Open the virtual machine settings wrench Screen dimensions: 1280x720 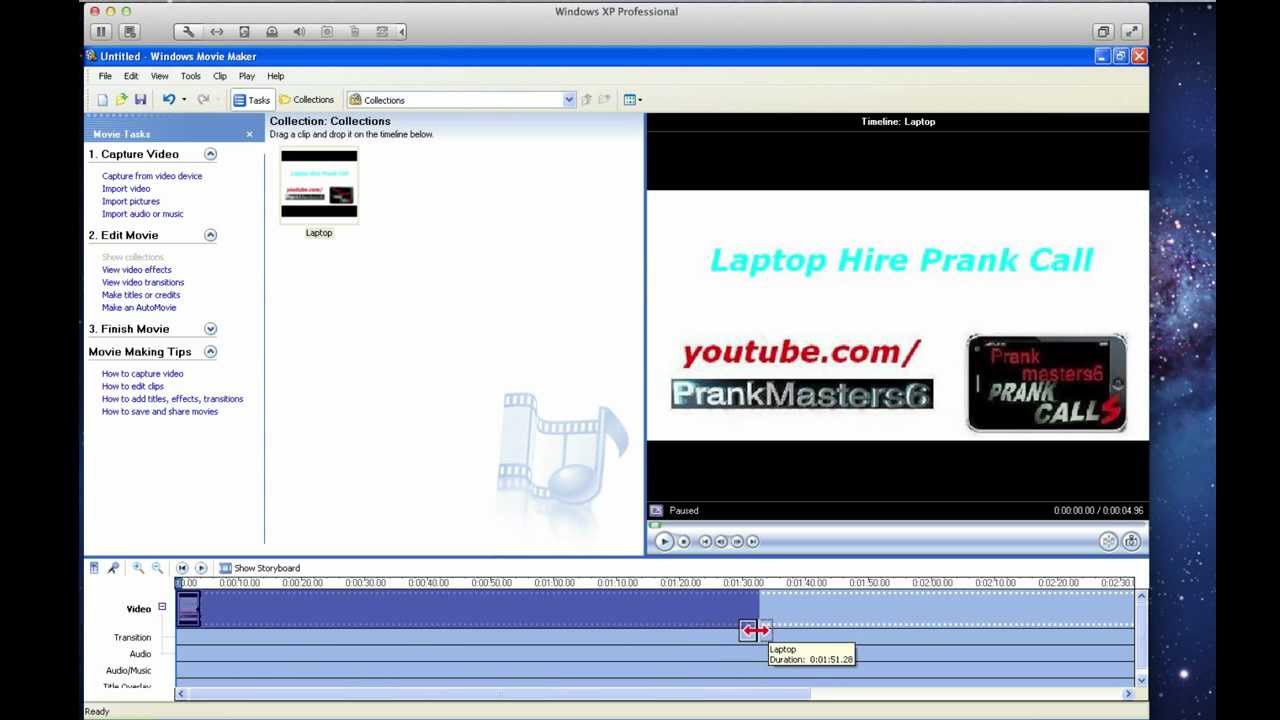188,32
